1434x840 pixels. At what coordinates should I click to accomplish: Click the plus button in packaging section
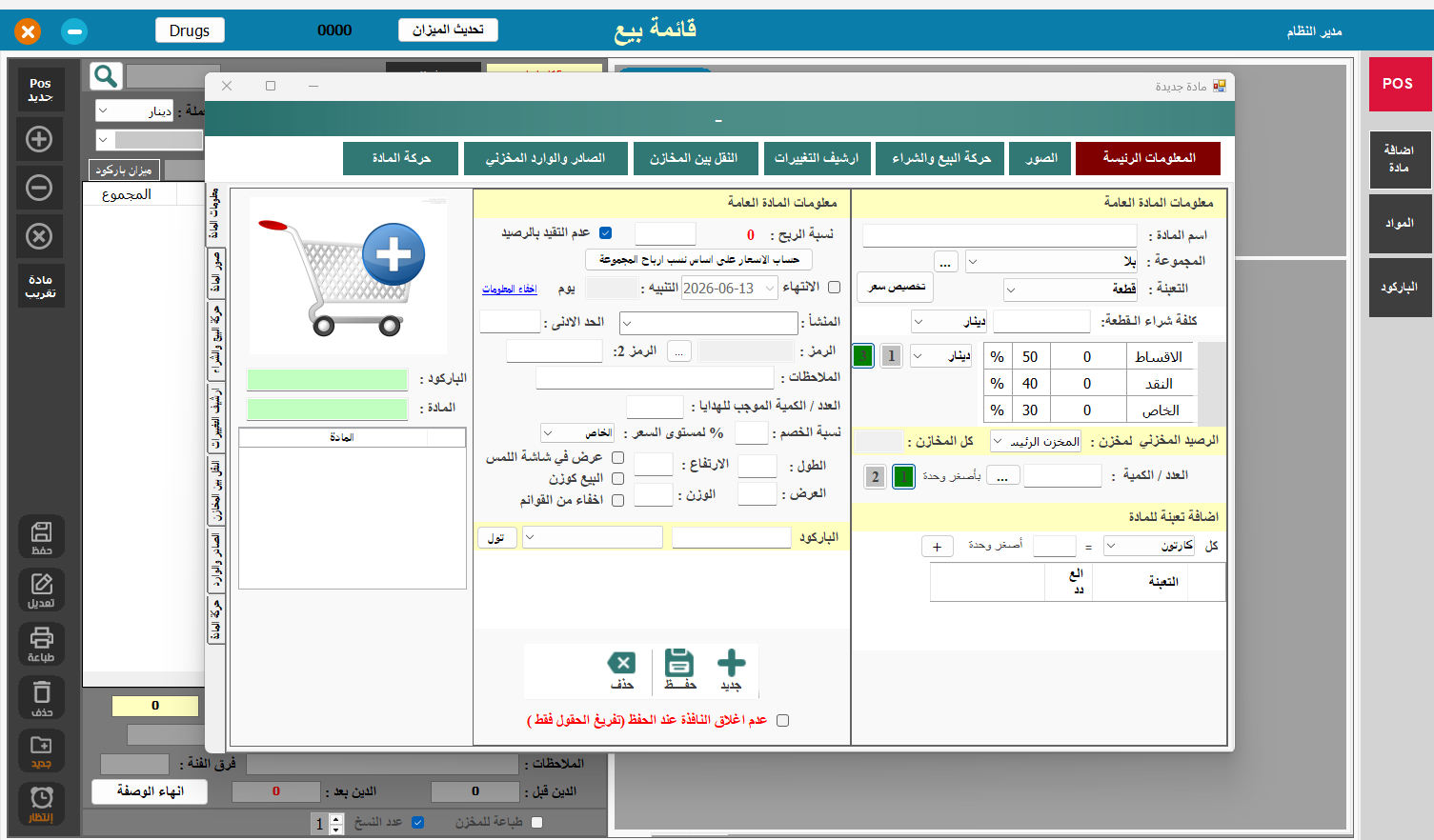pos(937,547)
